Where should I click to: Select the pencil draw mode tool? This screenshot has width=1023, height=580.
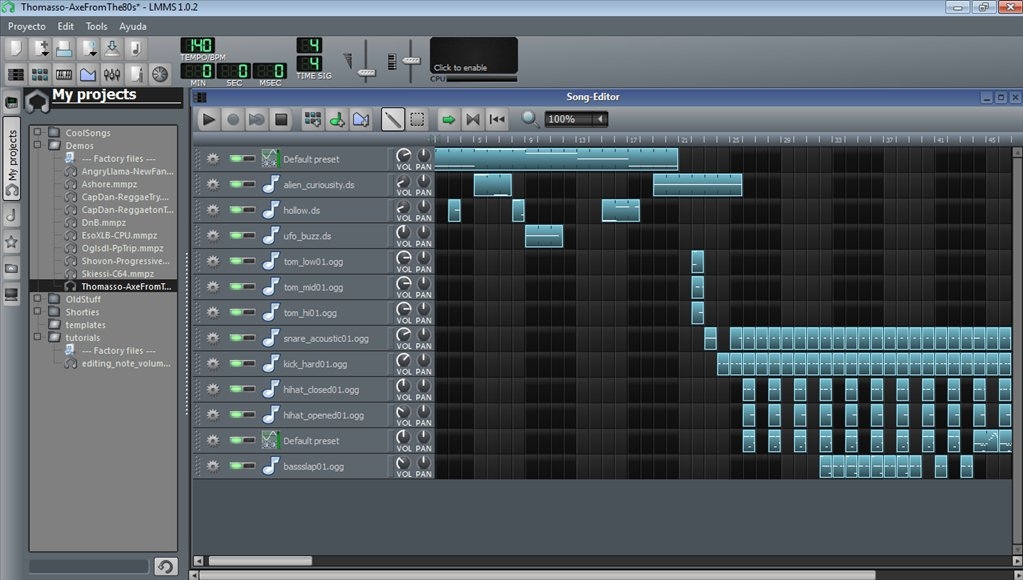[393, 119]
